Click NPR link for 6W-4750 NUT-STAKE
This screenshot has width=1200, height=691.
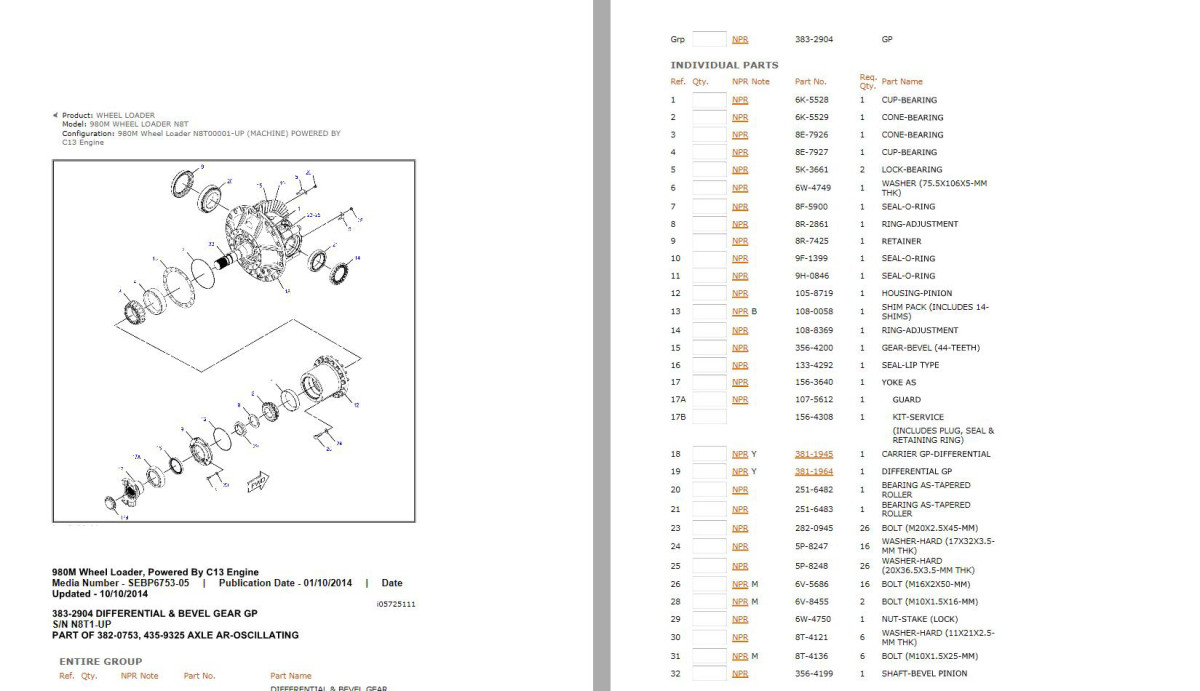(x=740, y=620)
